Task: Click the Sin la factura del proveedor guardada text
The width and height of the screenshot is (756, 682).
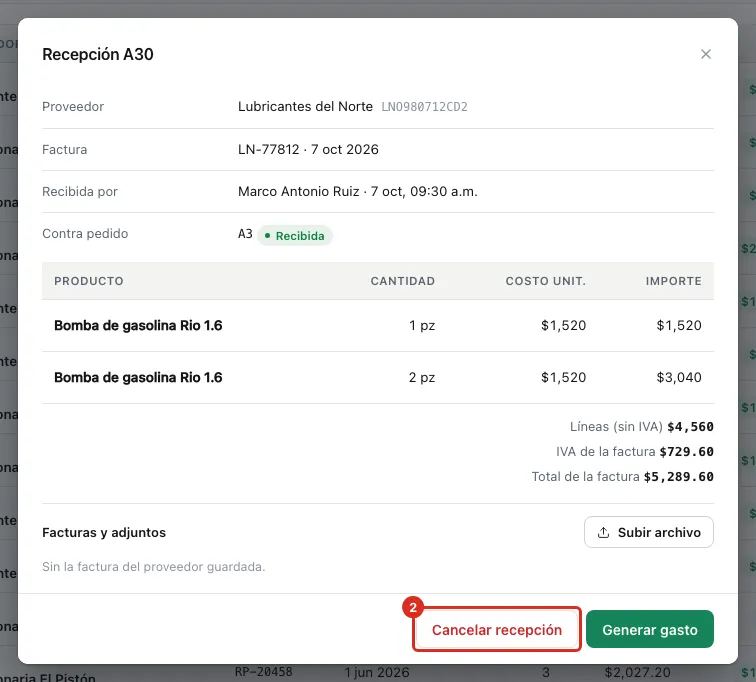Action: 153,567
